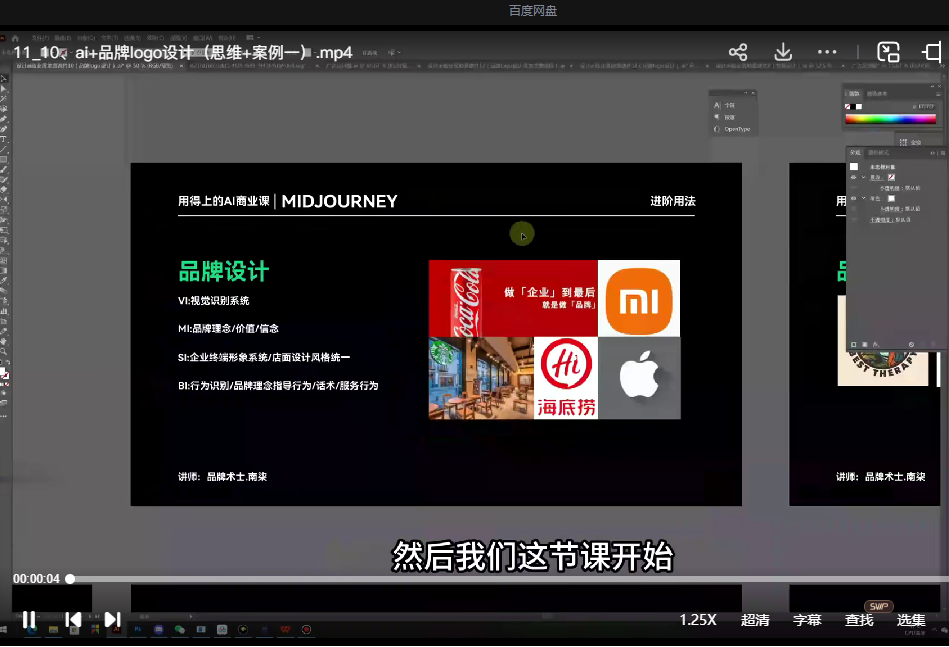Select the Lasso tool
The height and width of the screenshot is (647, 949).
click(4, 109)
